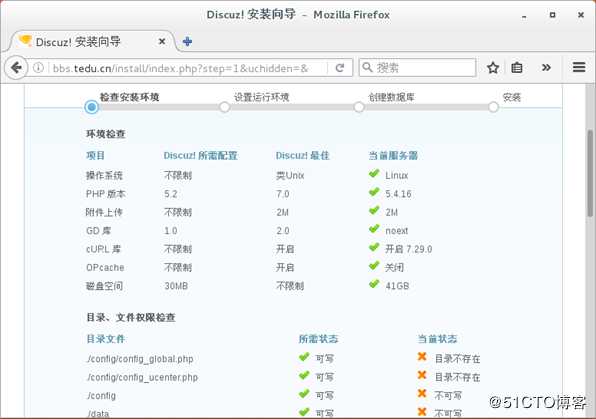Click green check in the 附件上传 row
This screenshot has width=596, height=419.
(374, 210)
